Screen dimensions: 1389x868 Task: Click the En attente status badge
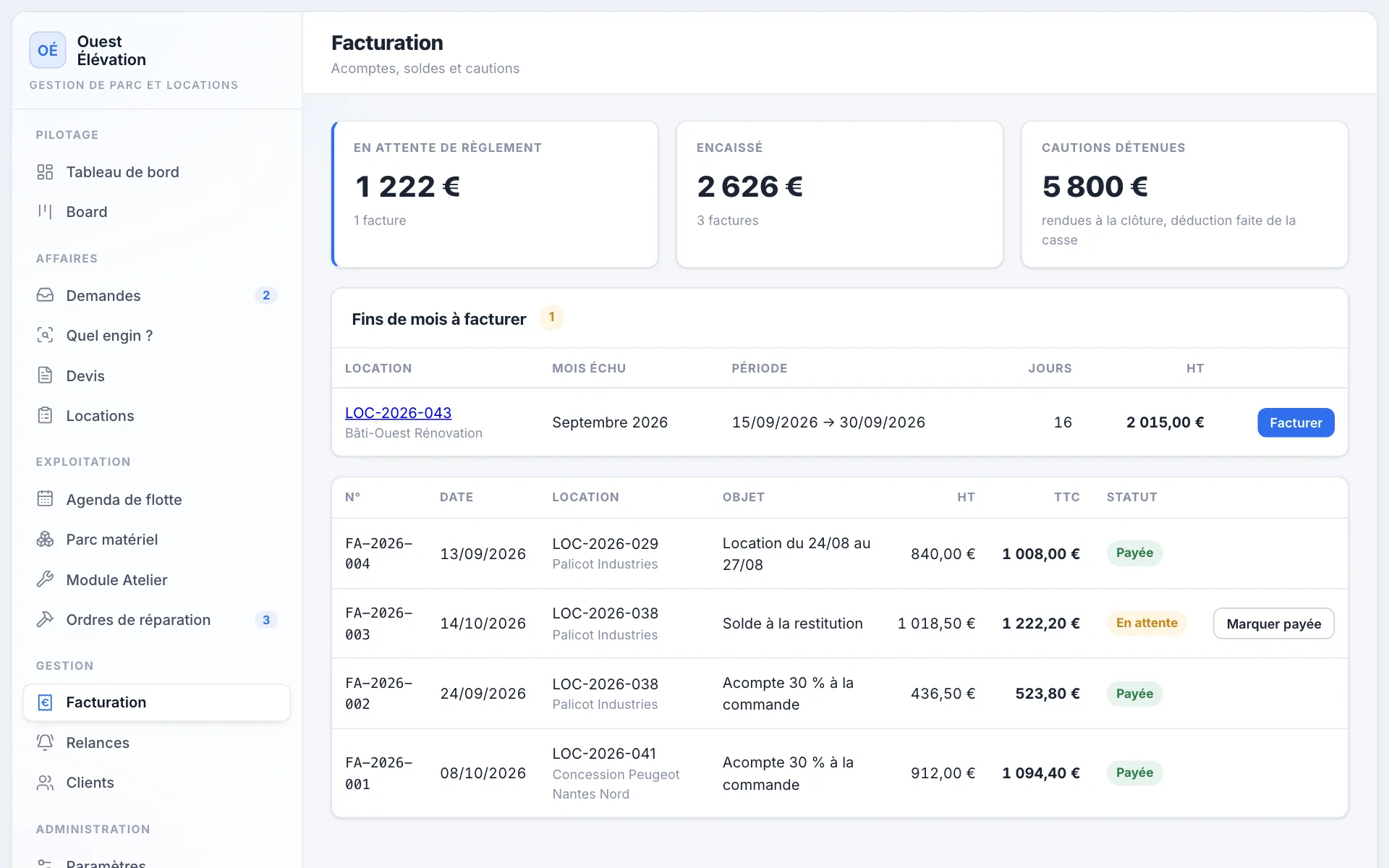click(x=1147, y=623)
